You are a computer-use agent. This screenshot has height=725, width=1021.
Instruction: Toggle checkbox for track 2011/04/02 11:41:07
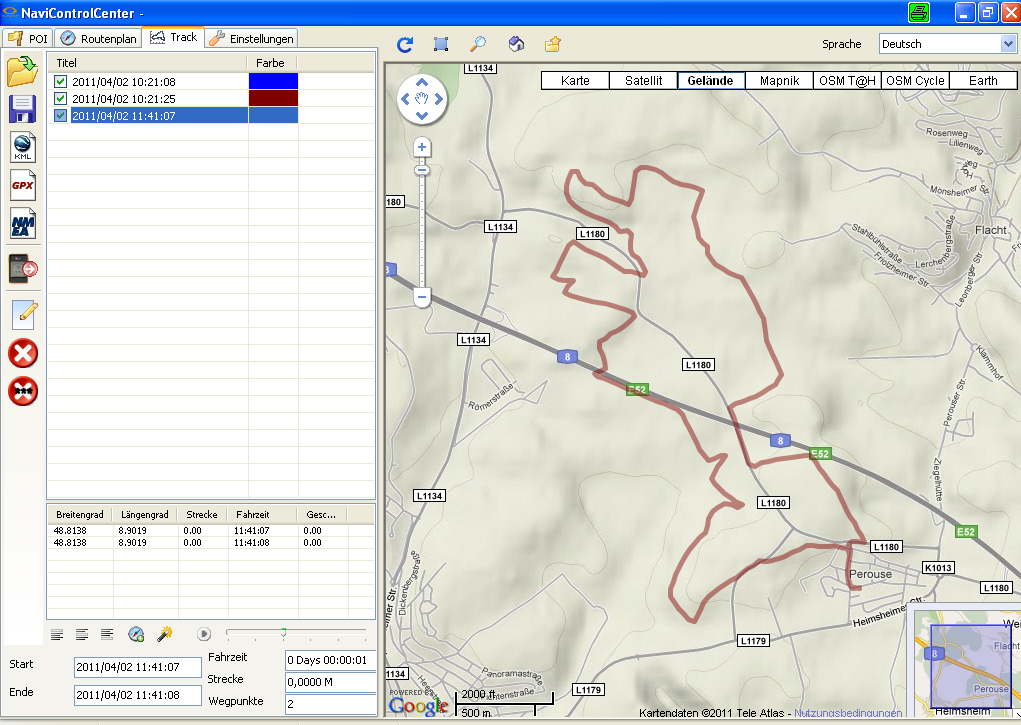click(x=61, y=116)
